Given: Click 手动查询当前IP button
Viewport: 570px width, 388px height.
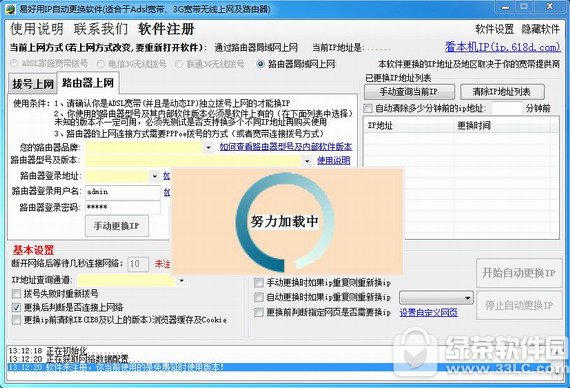Looking at the screenshot, I should [409, 92].
